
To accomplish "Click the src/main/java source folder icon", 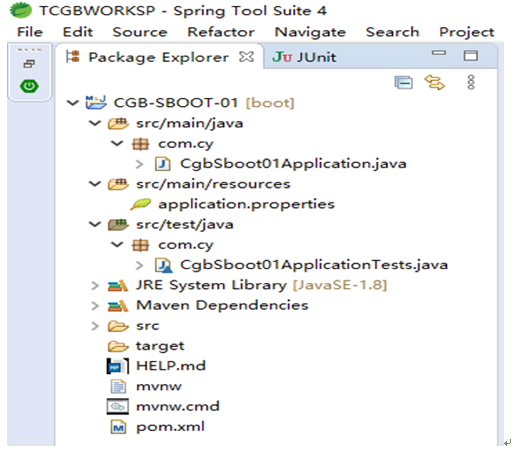I will [x=118, y=123].
